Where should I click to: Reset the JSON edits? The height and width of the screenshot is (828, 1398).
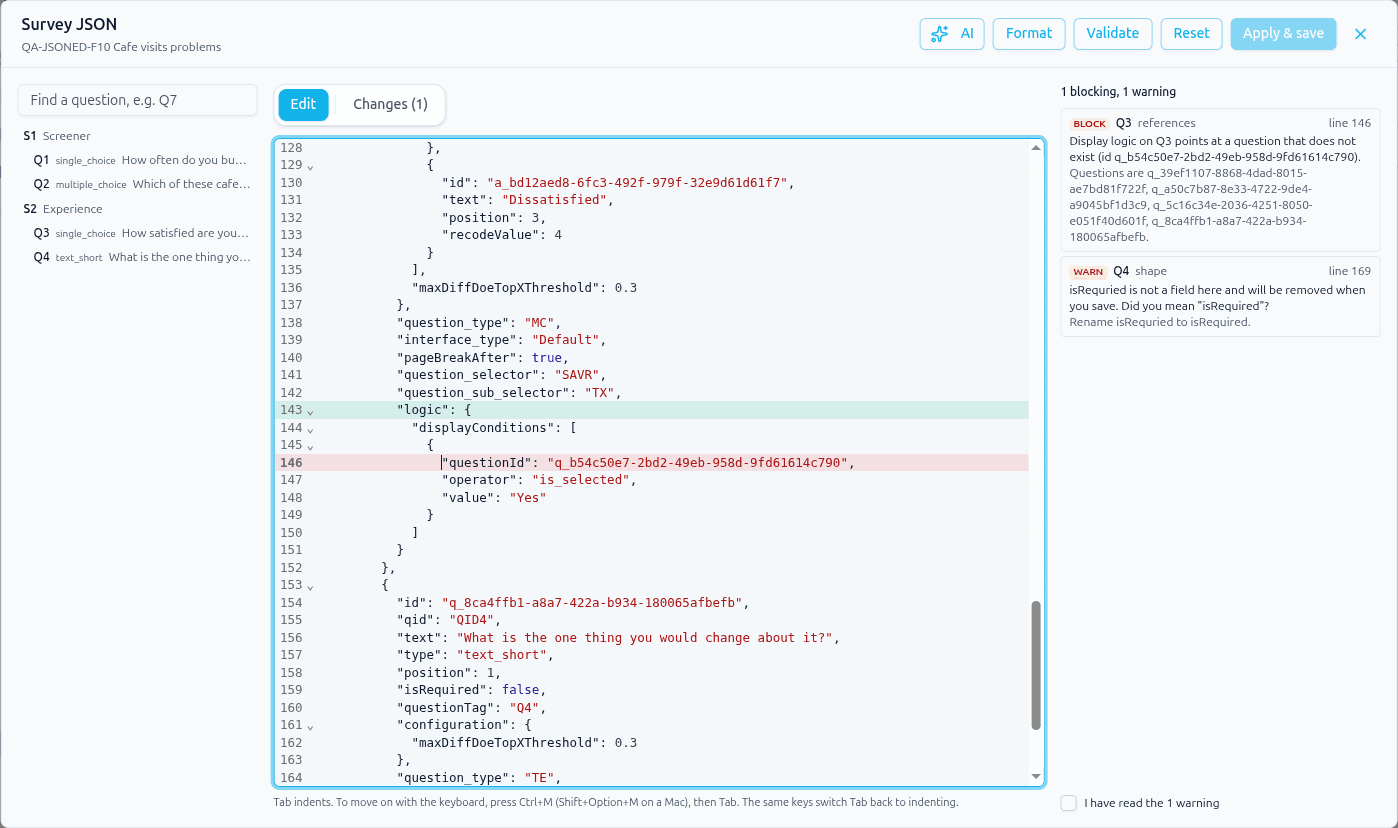tap(1192, 33)
